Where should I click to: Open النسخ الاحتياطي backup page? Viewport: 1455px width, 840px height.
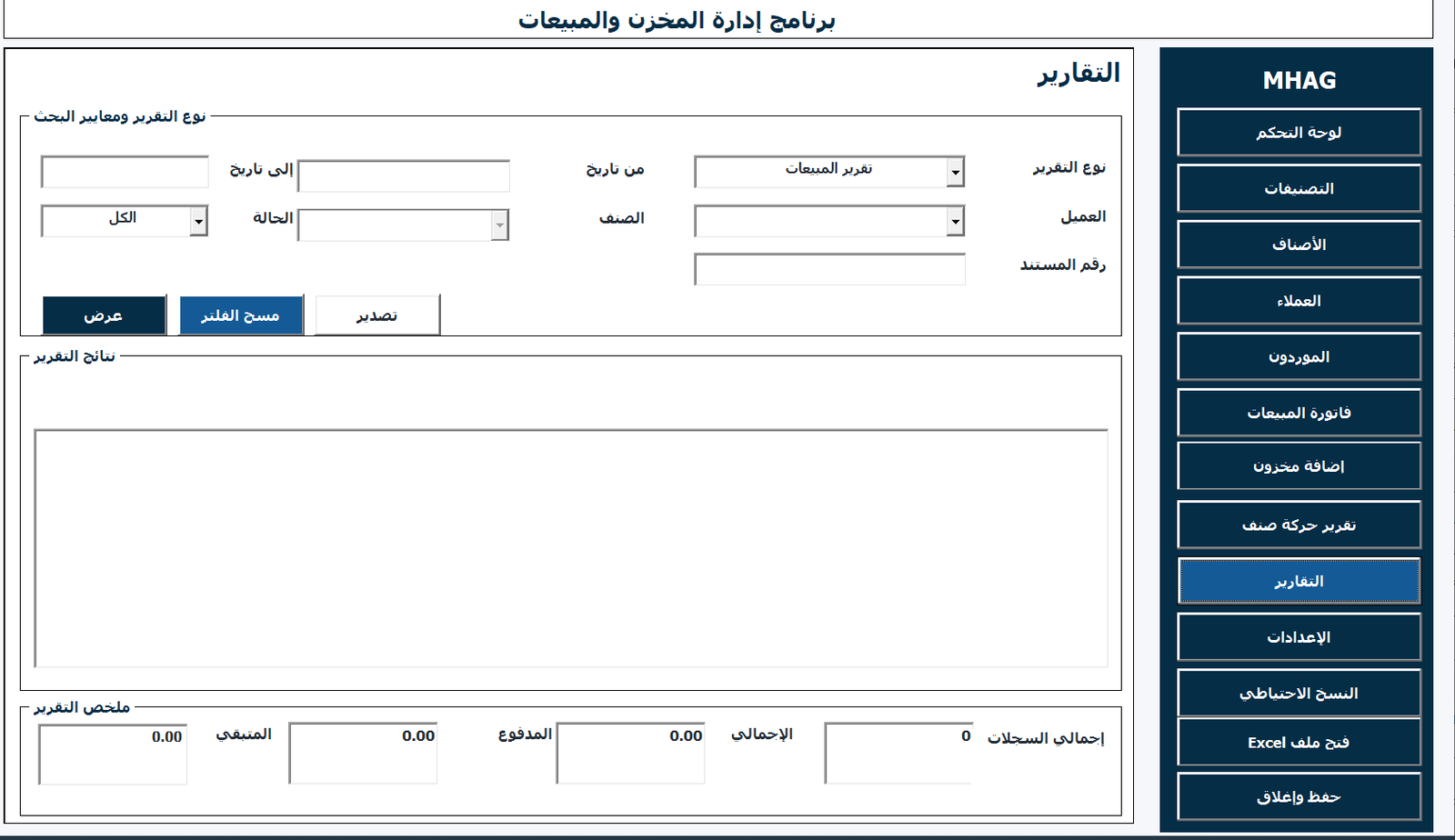click(x=1299, y=694)
